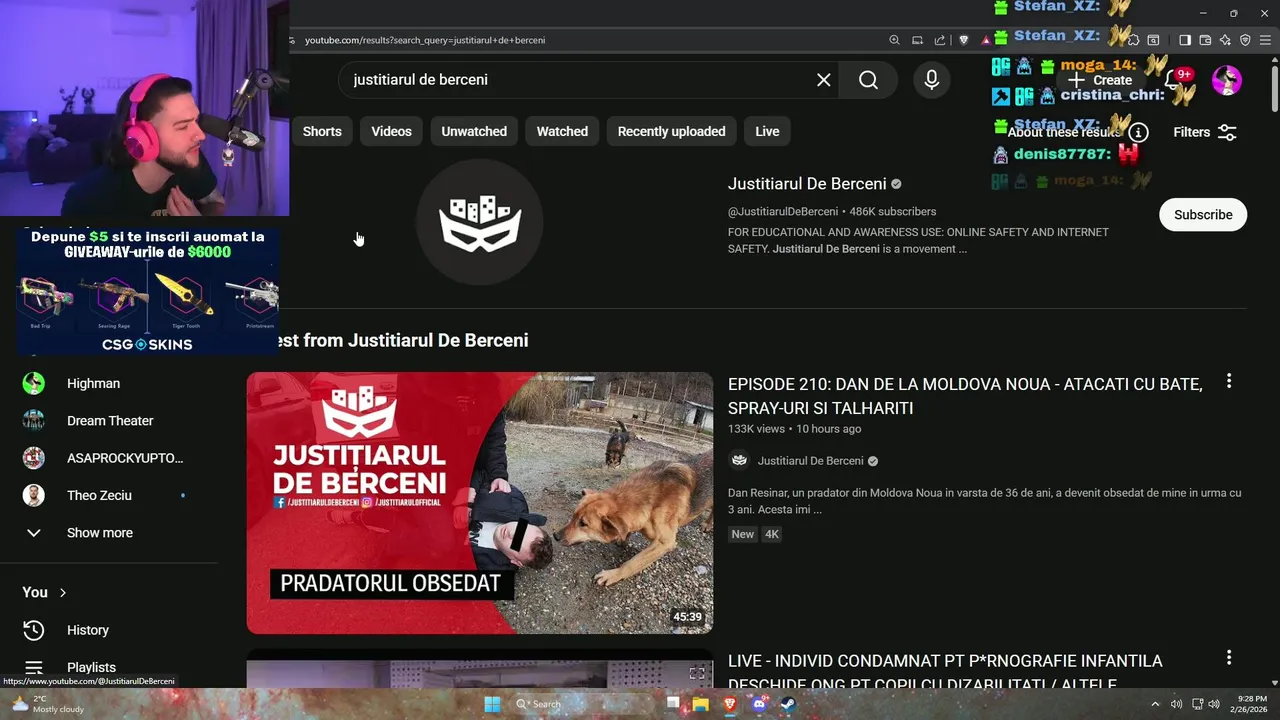Select the Shorts filter chip

point(322,131)
